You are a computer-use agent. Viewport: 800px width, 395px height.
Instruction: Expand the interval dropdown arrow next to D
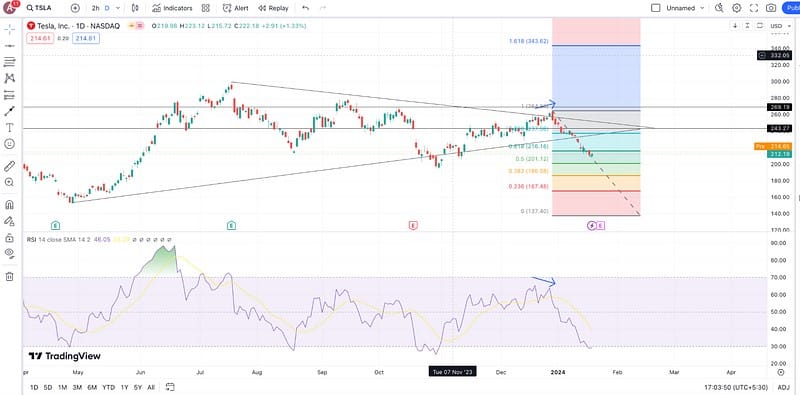(118, 8)
